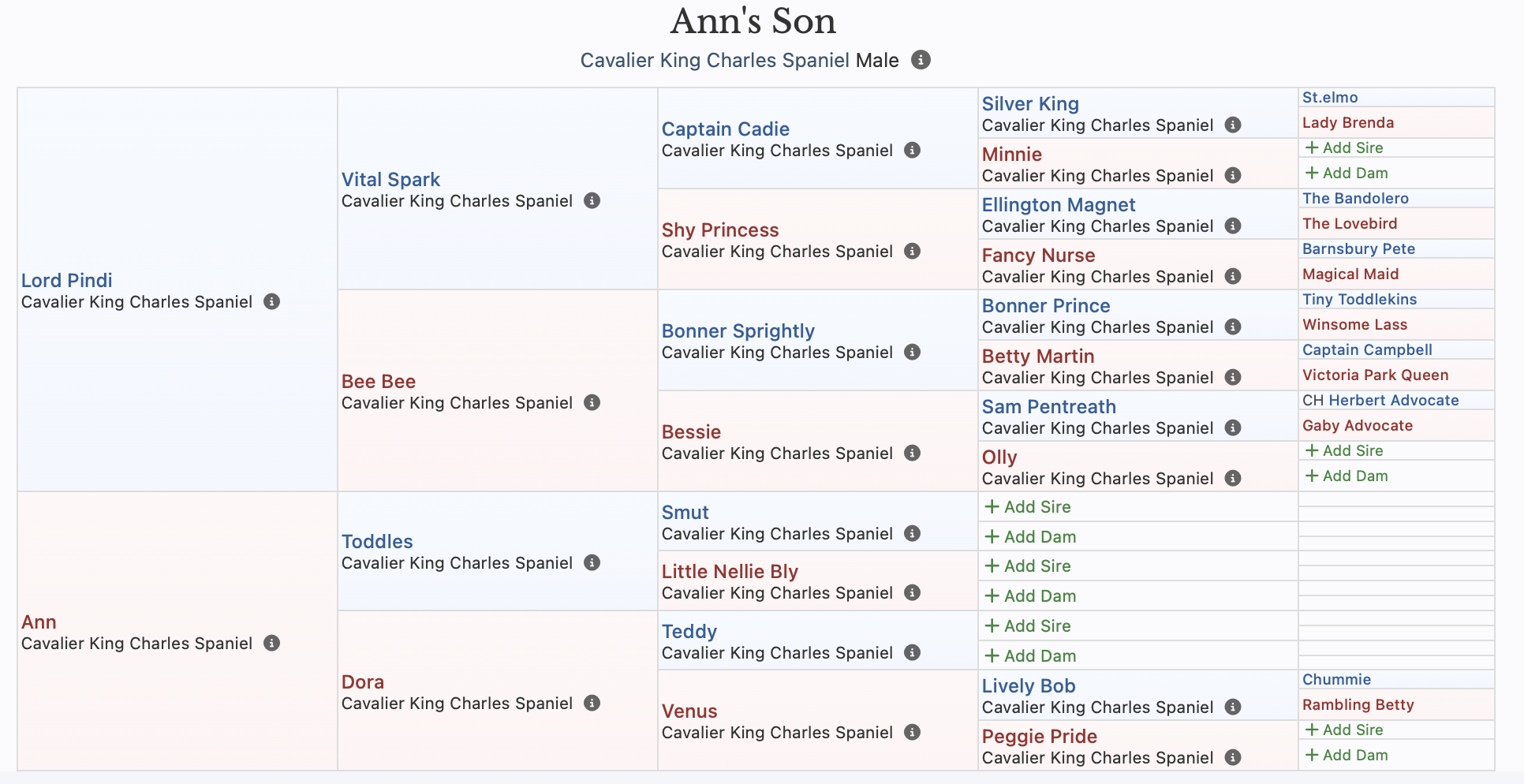Open info icon for Peggie Pride

1232,757
